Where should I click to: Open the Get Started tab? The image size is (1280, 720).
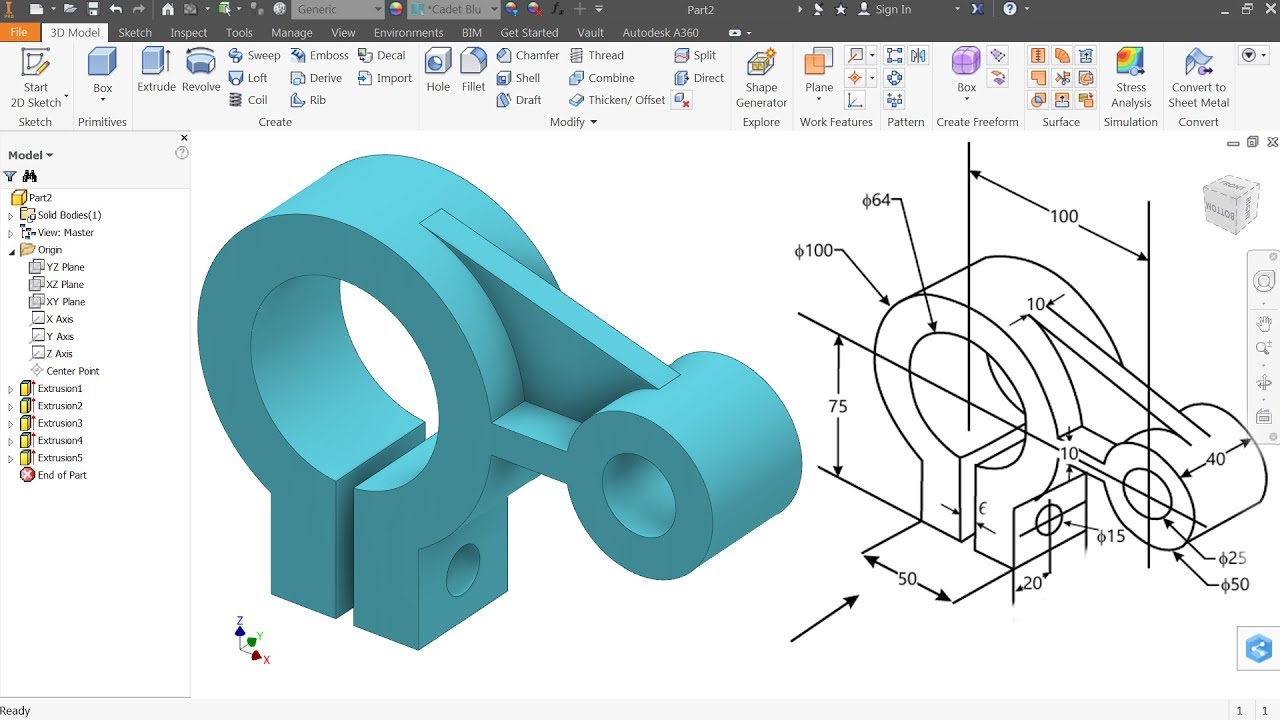click(x=529, y=32)
